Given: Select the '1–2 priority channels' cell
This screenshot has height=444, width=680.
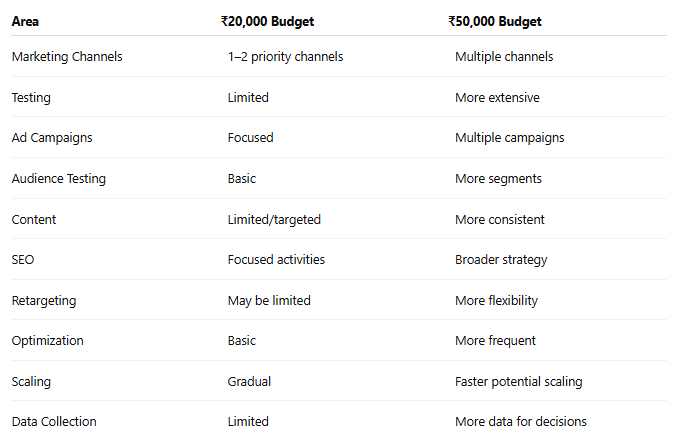Looking at the screenshot, I should point(285,57).
